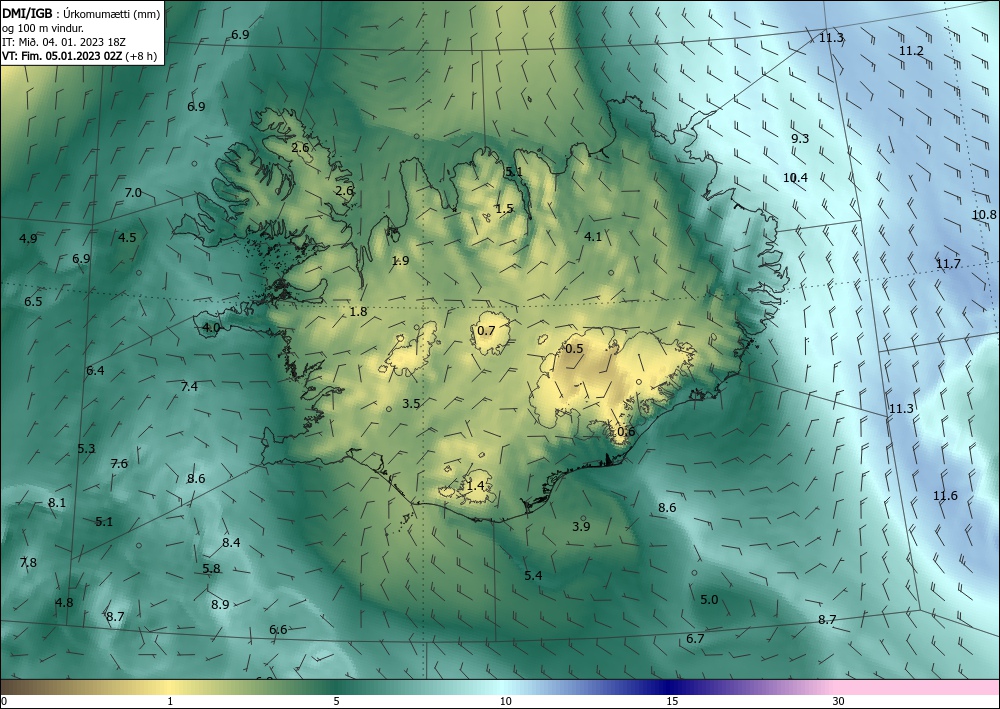Click the 'DMI/IGB : Úrkomumætti (mm)' legend title
The width and height of the screenshot is (1000, 709).
point(81,13)
